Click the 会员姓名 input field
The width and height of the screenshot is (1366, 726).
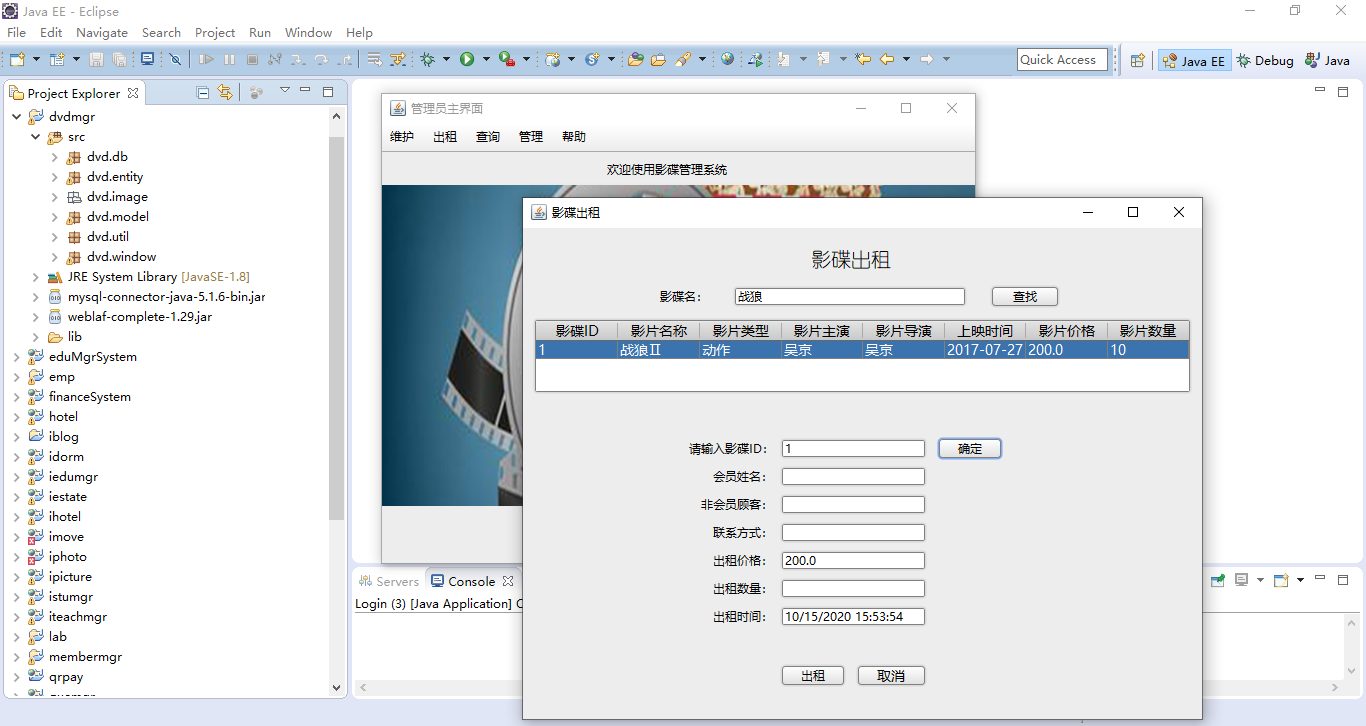853,477
